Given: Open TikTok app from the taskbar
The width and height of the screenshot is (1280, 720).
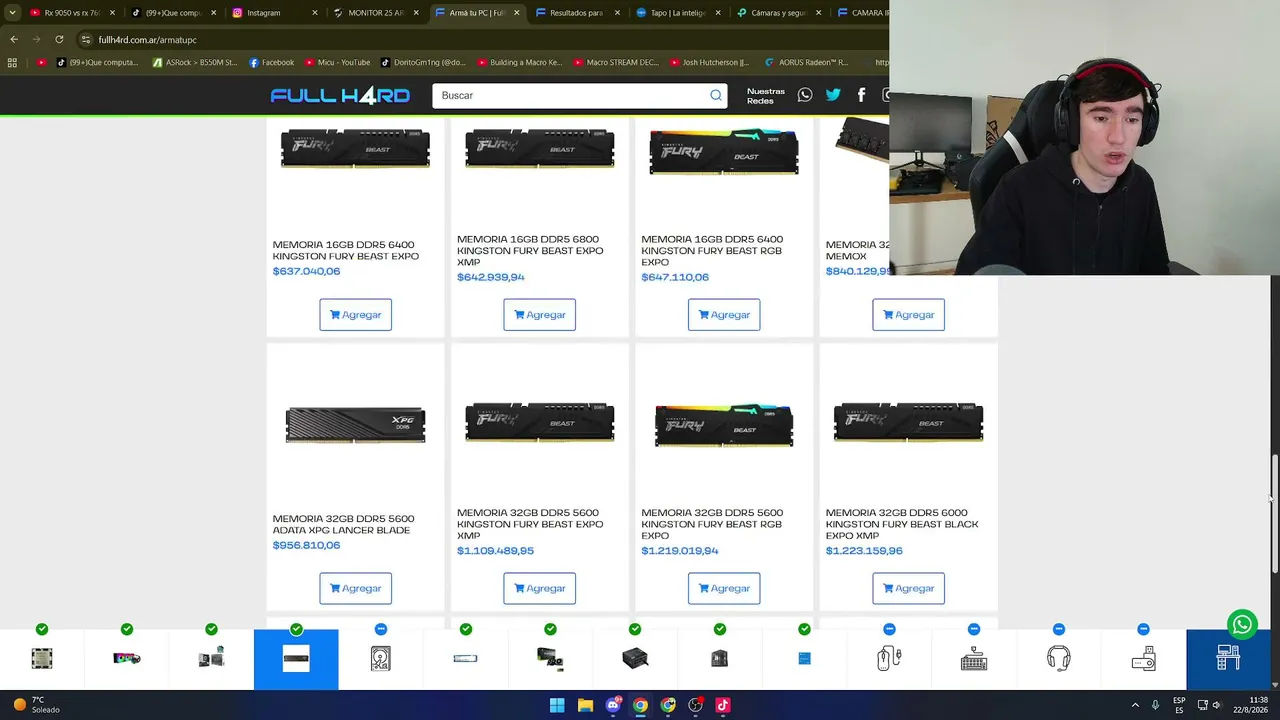Looking at the screenshot, I should tap(723, 705).
